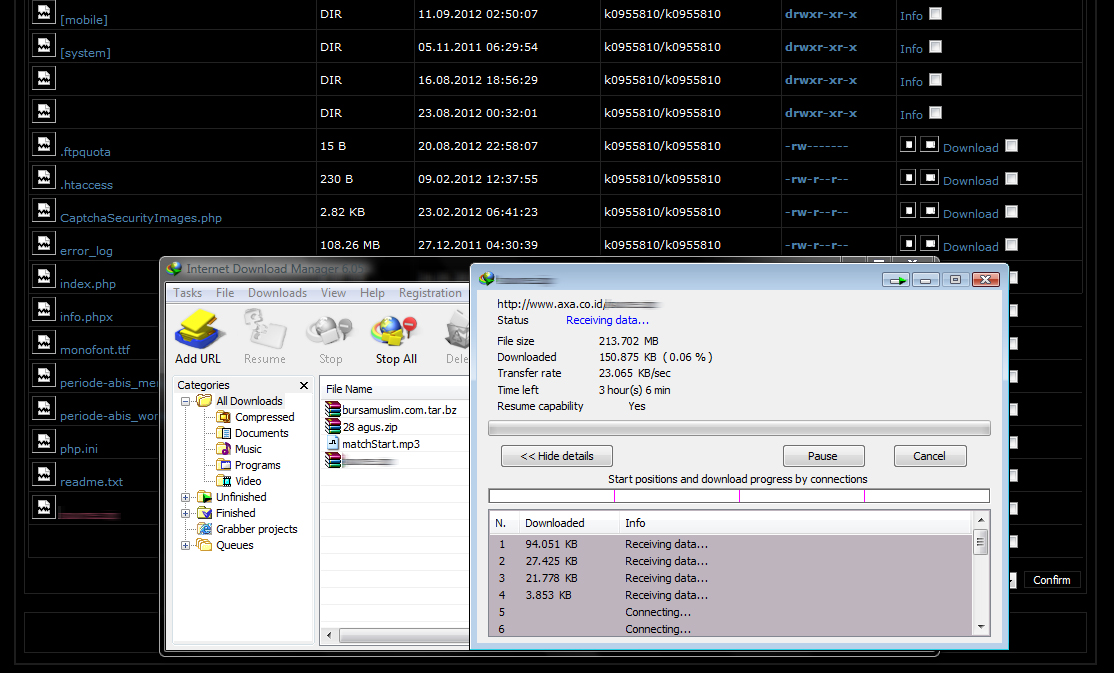1114x673 pixels.
Task: Click the folder icon beside [mobile]
Action: click(x=44, y=12)
